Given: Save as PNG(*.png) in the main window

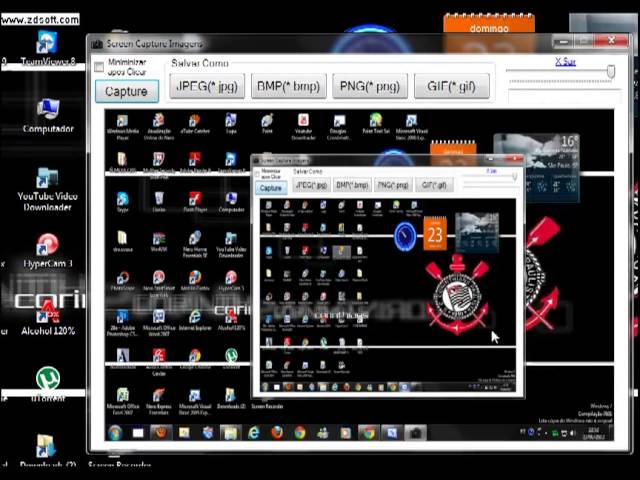Looking at the screenshot, I should [370, 86].
